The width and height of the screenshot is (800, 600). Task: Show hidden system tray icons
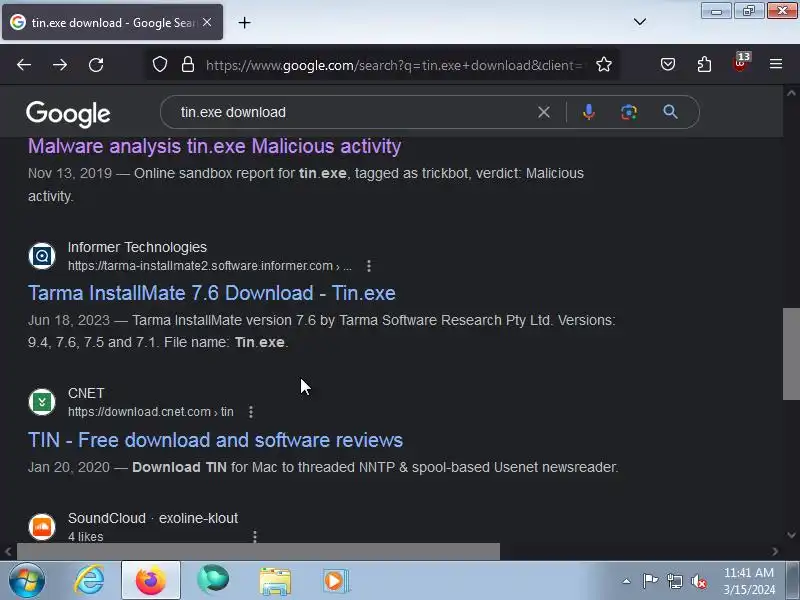tap(626, 581)
